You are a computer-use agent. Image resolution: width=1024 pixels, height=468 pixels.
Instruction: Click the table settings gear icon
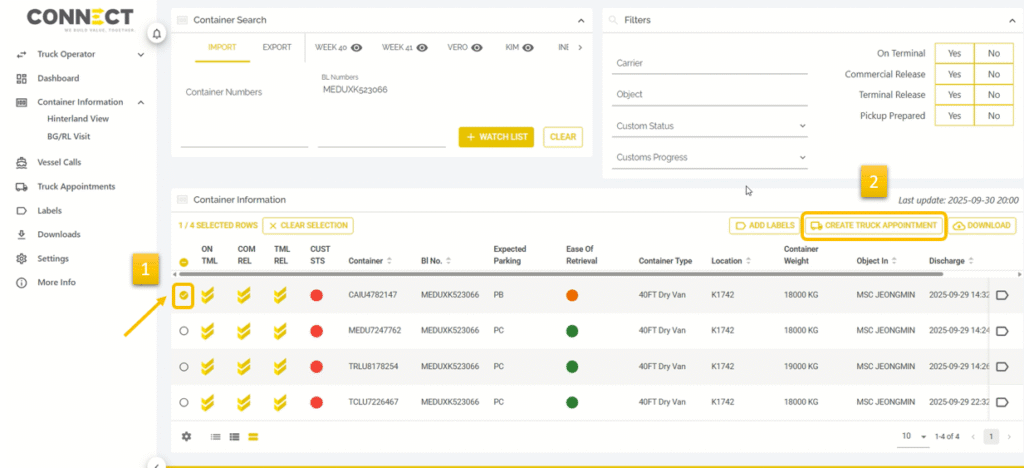point(186,436)
